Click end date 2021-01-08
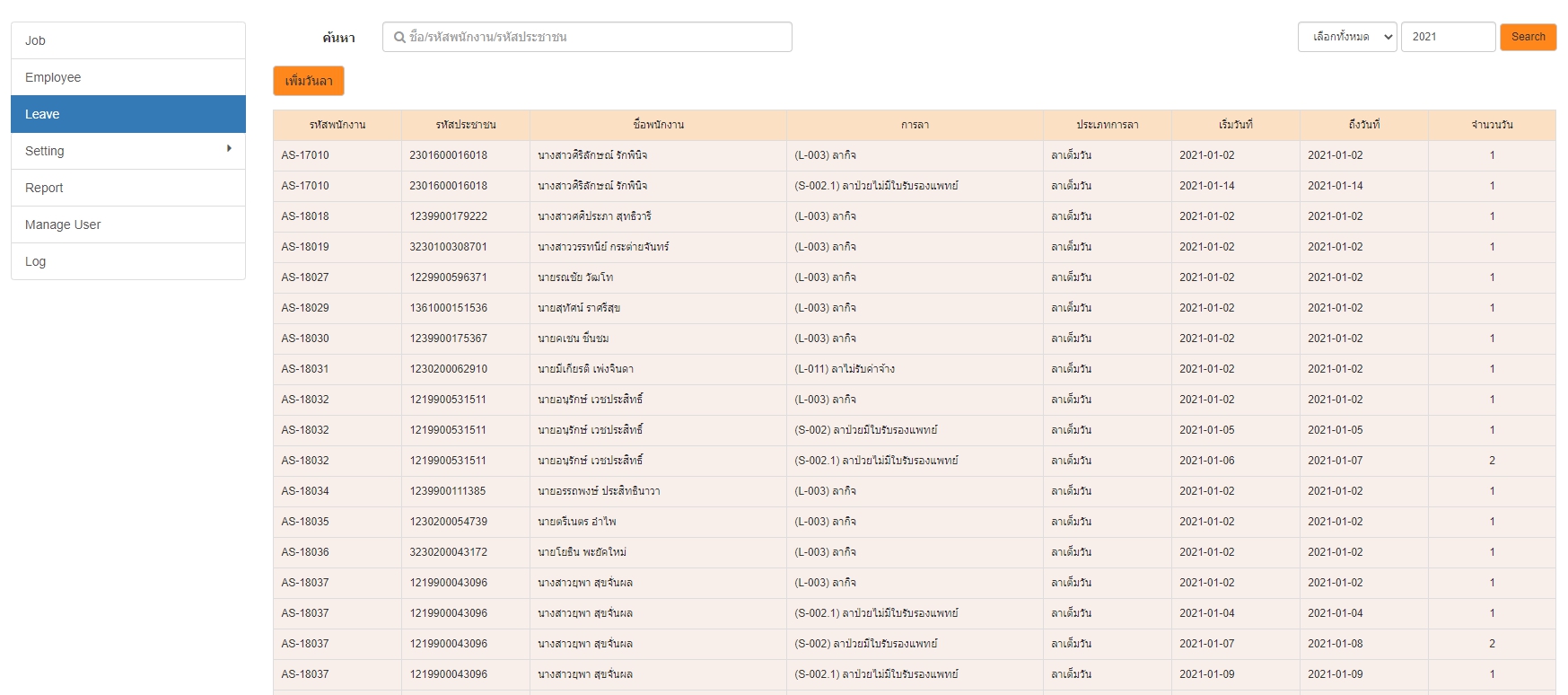Image resolution: width=1568 pixels, height=695 pixels. [x=1336, y=644]
